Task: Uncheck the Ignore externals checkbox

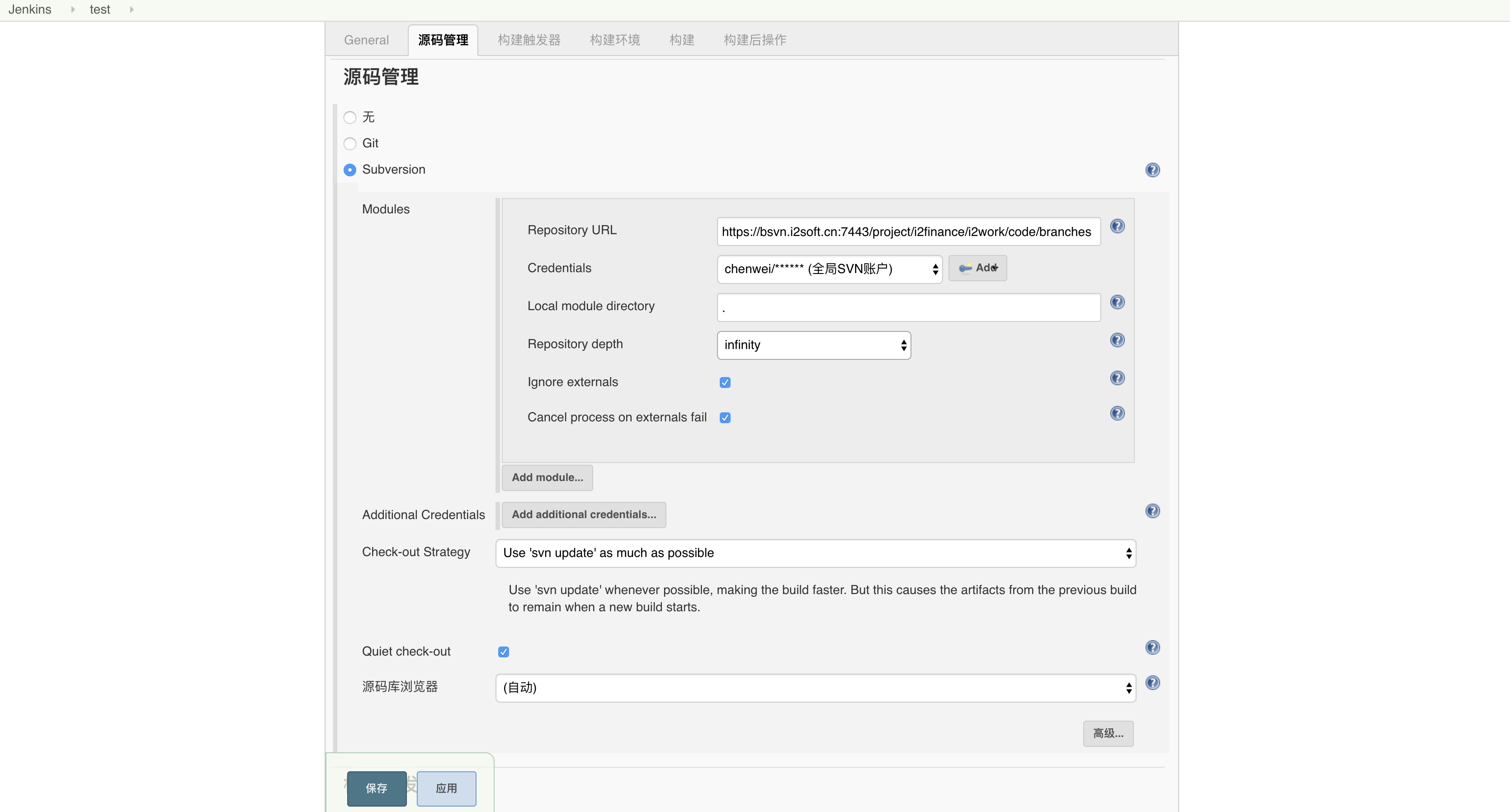Action: point(725,382)
